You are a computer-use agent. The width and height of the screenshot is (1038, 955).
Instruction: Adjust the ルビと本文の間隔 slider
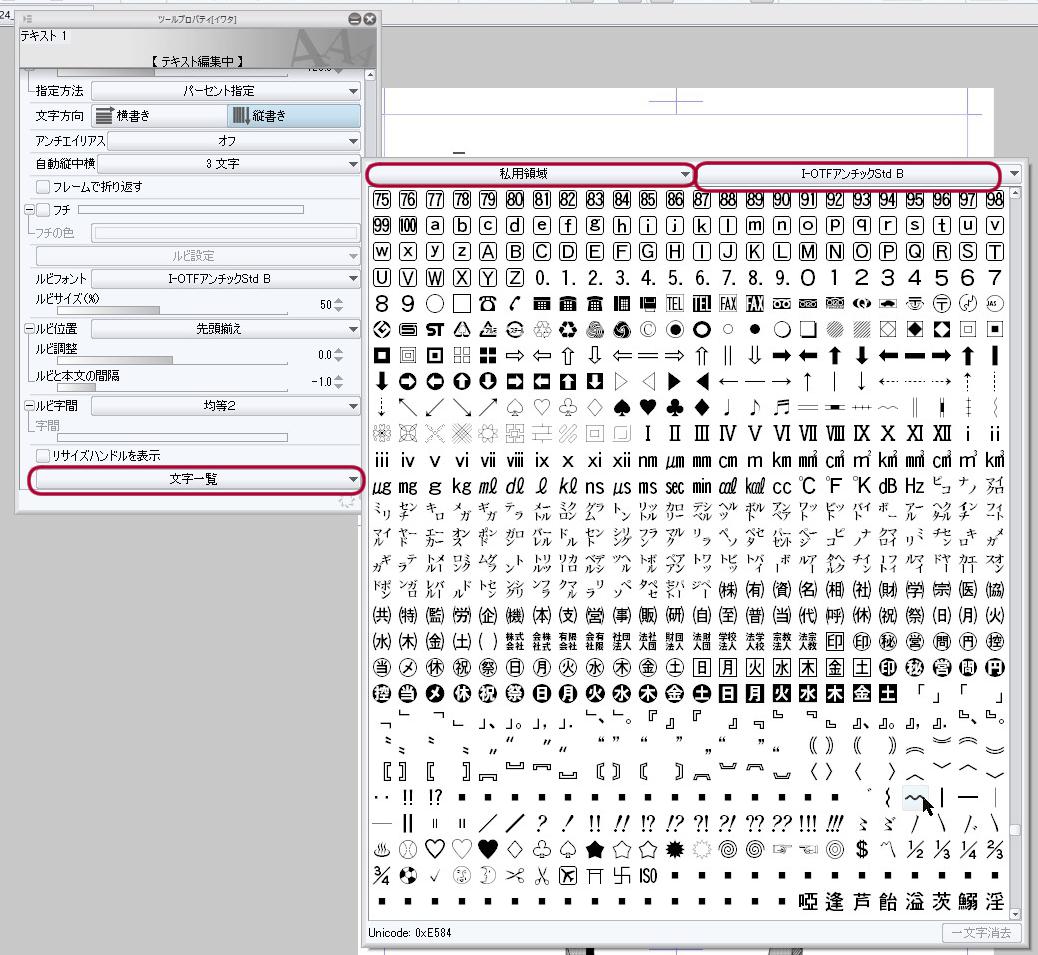172,387
